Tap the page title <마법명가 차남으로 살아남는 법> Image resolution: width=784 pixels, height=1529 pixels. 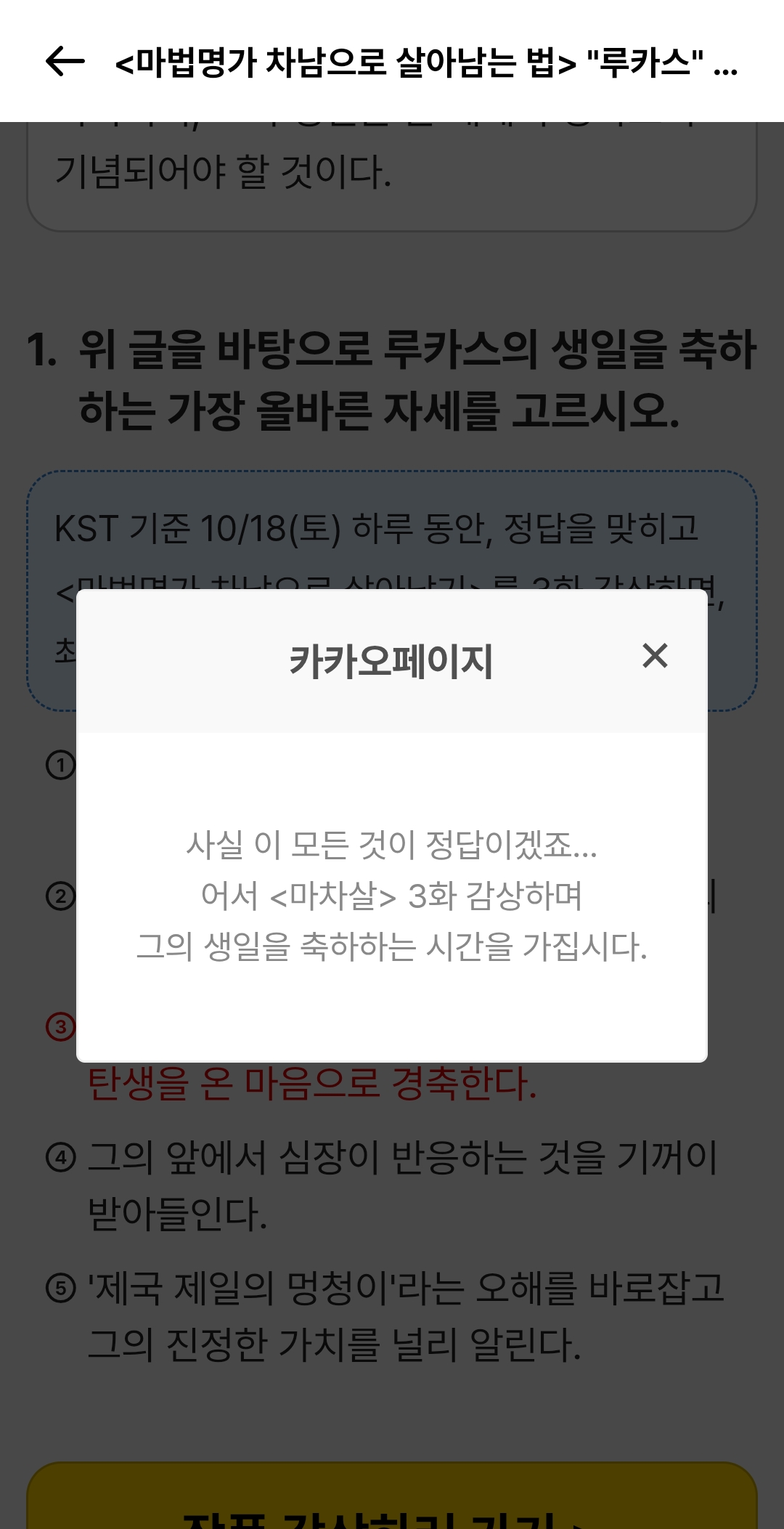click(346, 62)
